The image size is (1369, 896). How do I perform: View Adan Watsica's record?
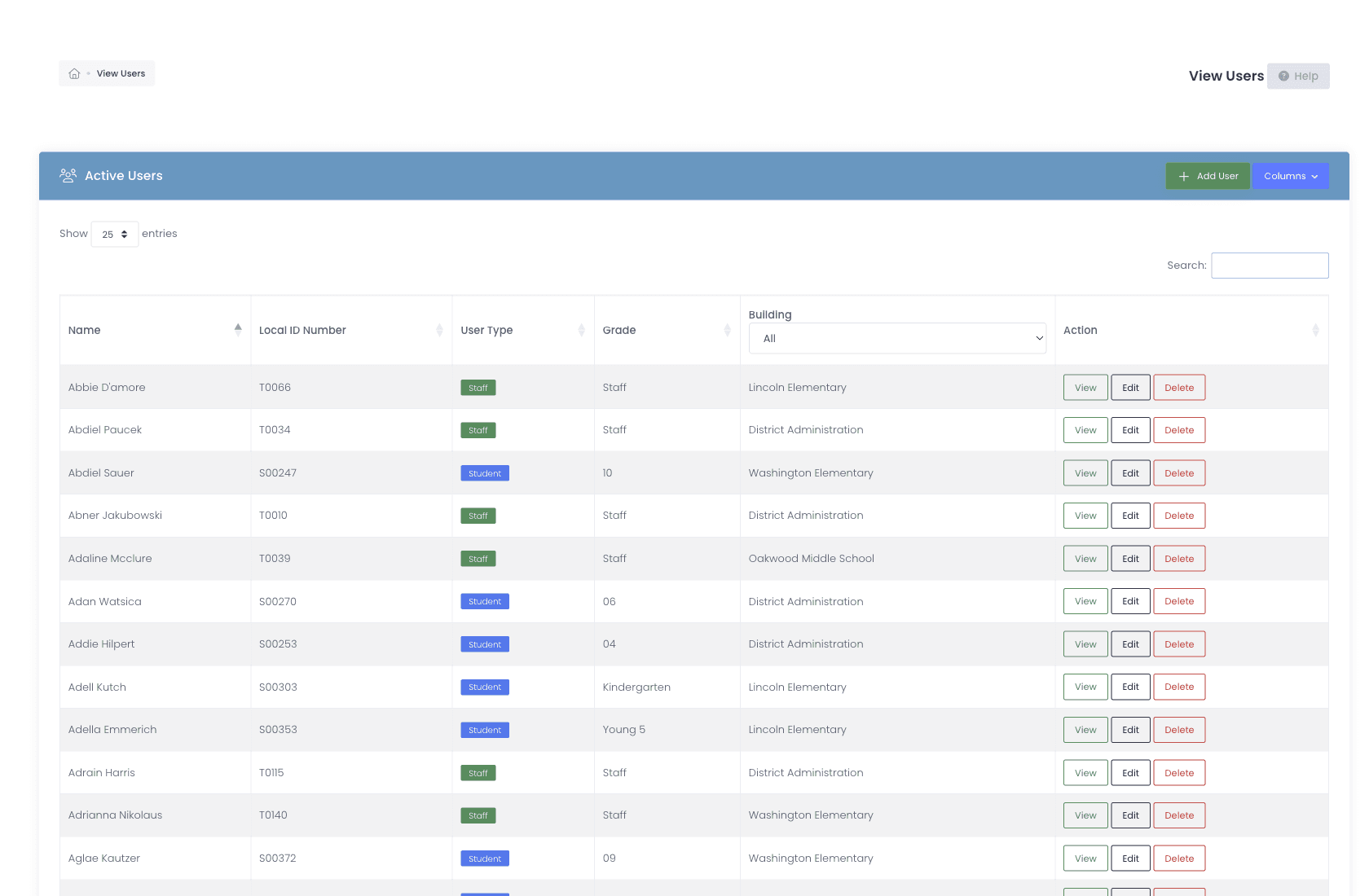point(1085,601)
